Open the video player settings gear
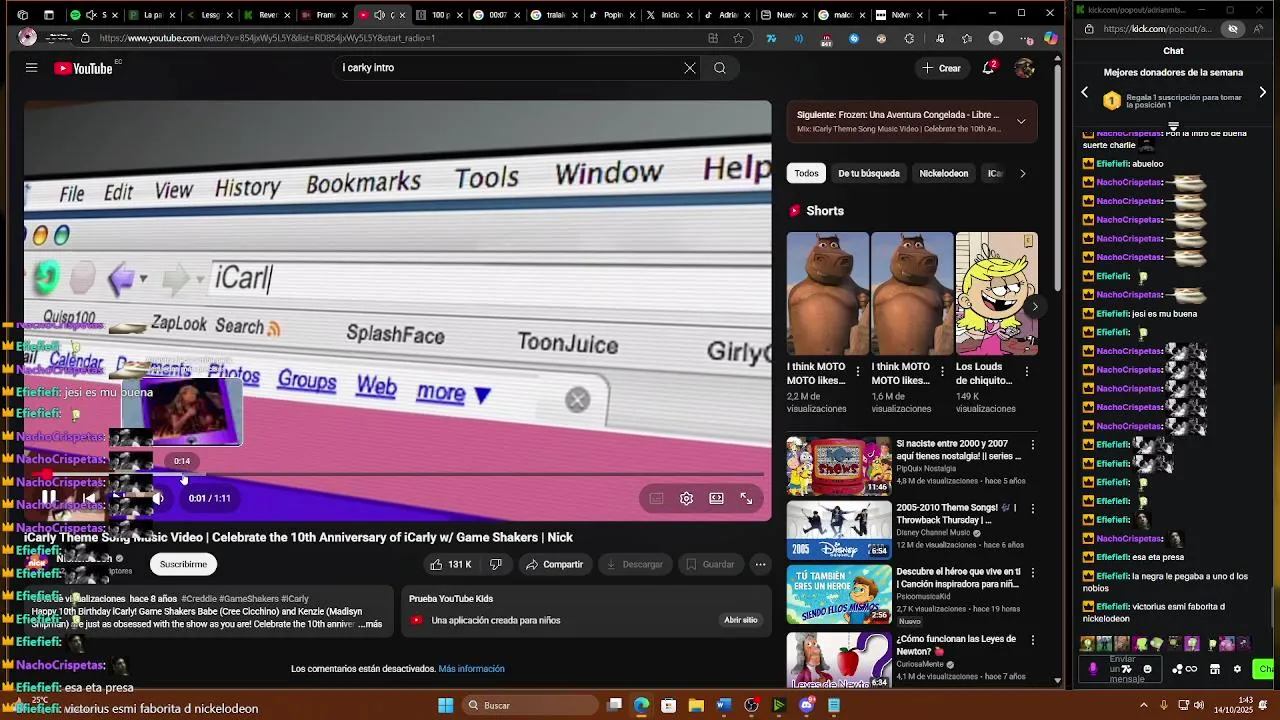 [686, 498]
